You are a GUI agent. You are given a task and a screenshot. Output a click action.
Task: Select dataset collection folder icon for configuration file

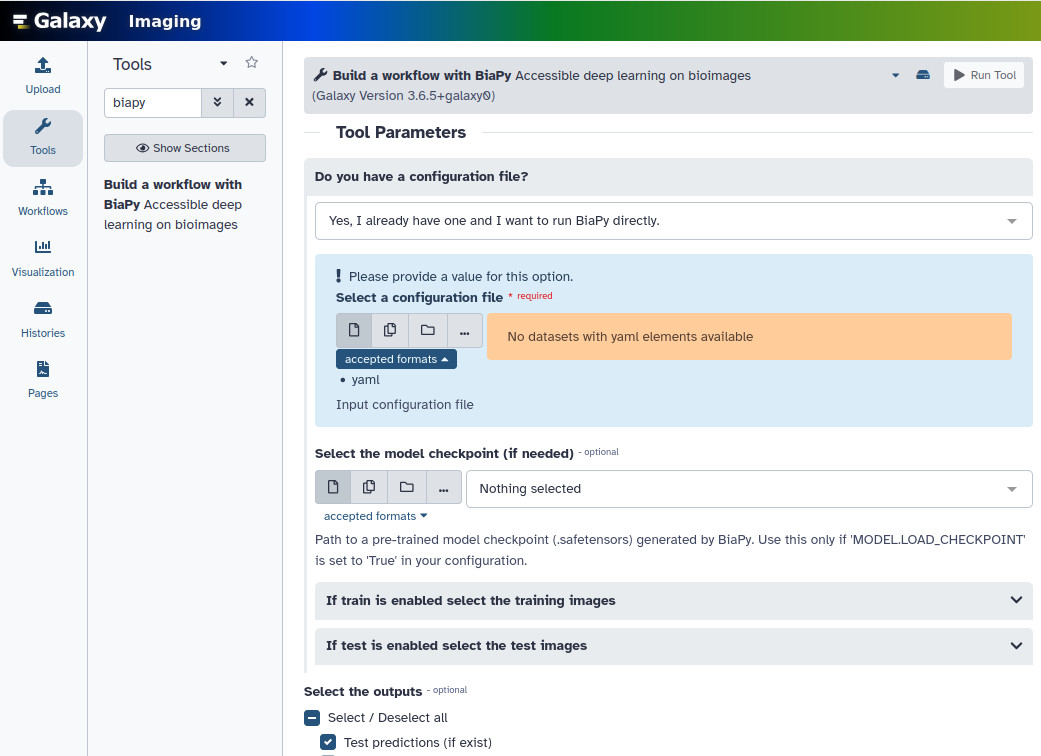[428, 330]
